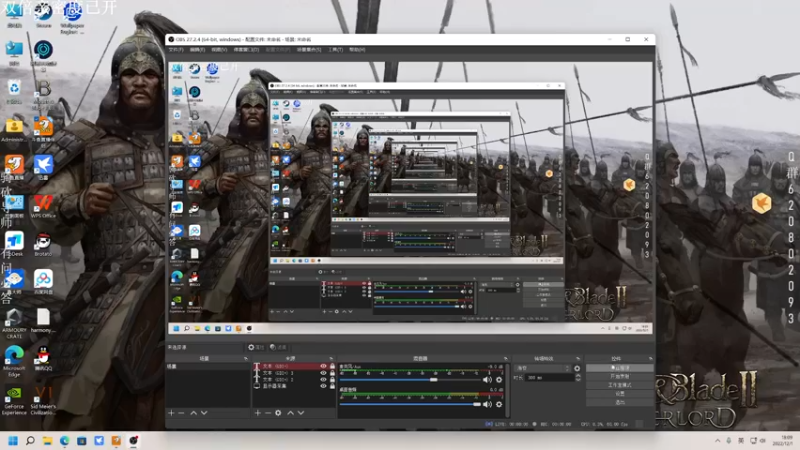Open the 文件(F) menu in OBS
800x450 pixels.
click(x=176, y=50)
